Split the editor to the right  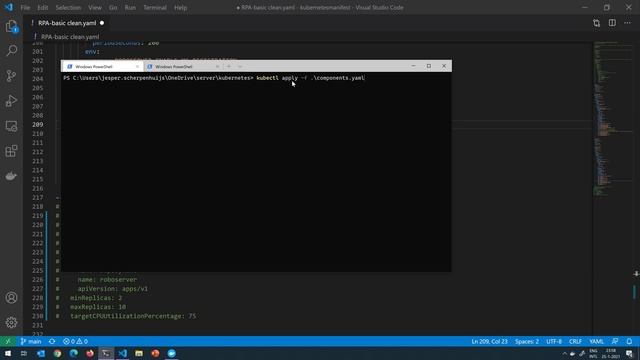point(612,23)
